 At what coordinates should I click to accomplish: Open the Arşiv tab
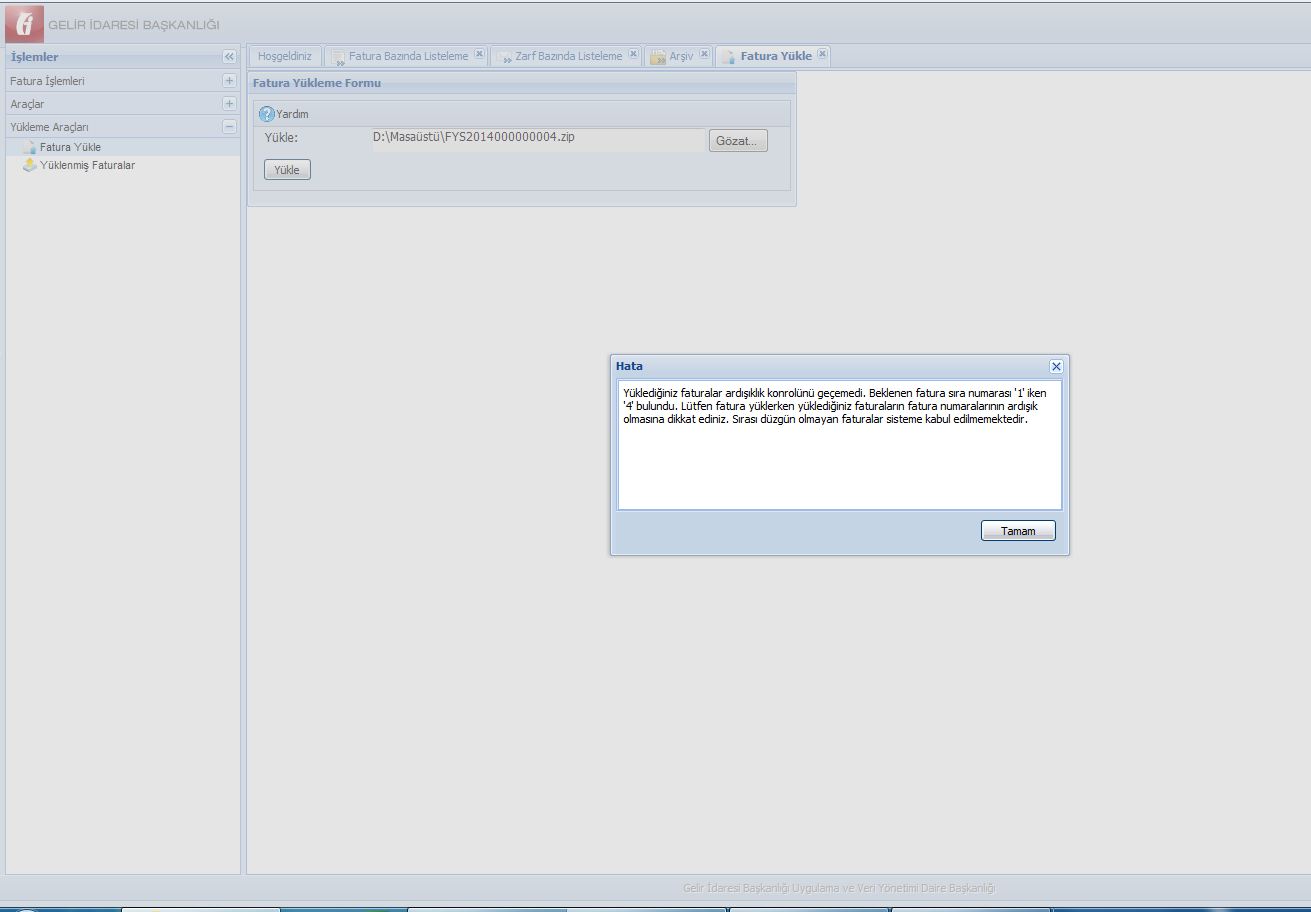pos(680,56)
